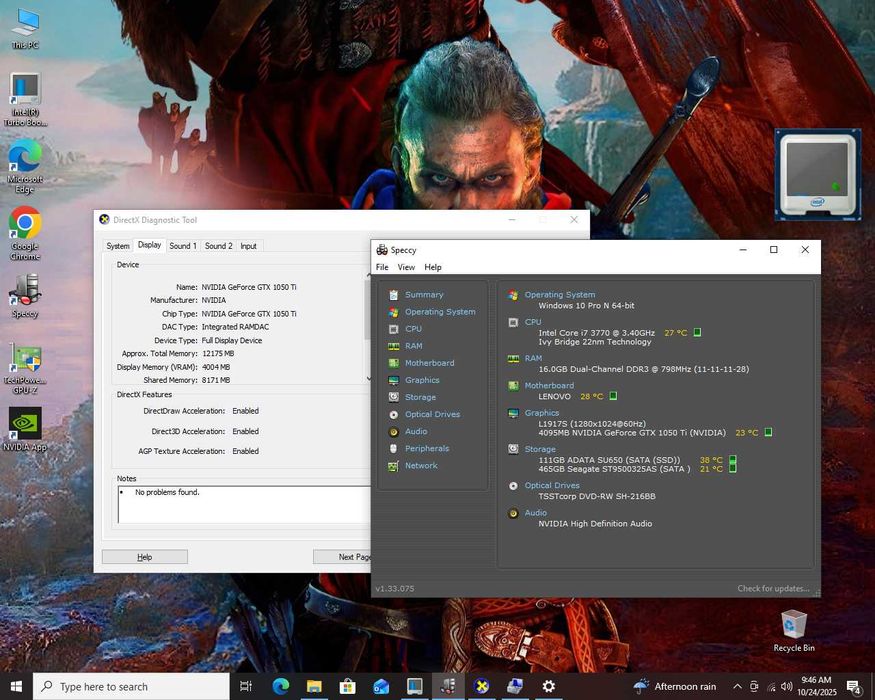This screenshot has height=700, width=875.
Task: Open File Explorer from taskbar
Action: pyautogui.click(x=314, y=686)
